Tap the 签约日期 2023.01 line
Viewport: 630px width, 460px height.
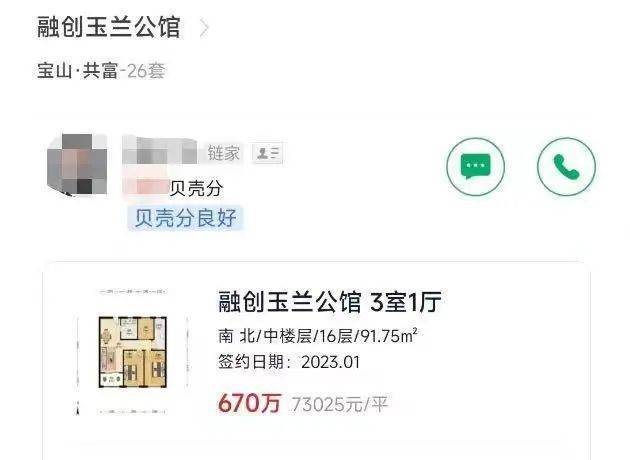coord(289,362)
